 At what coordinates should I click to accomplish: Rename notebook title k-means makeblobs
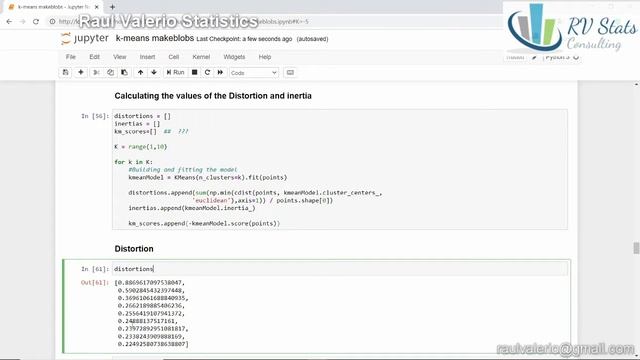(x=155, y=38)
